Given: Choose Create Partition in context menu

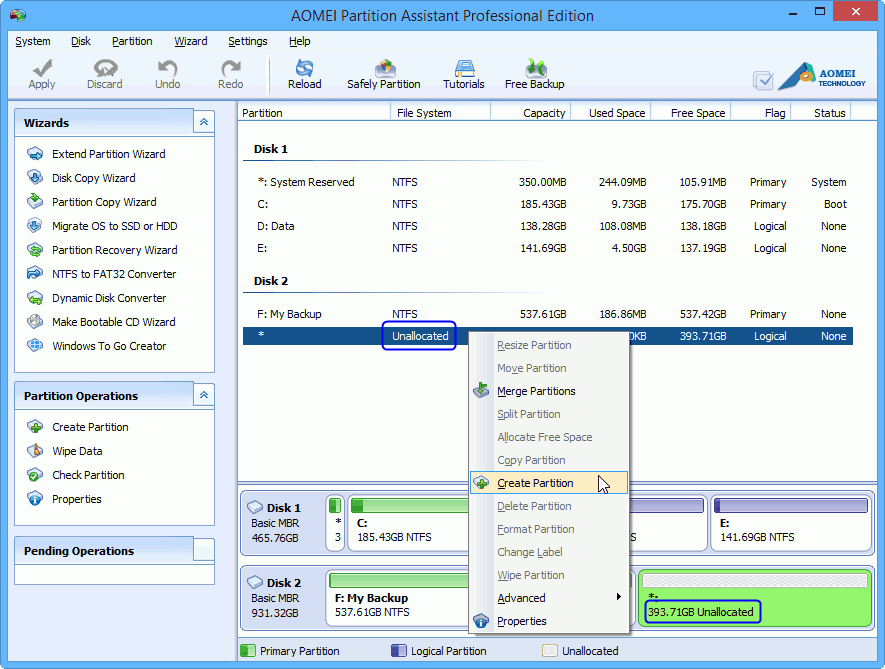Looking at the screenshot, I should pos(549,483).
